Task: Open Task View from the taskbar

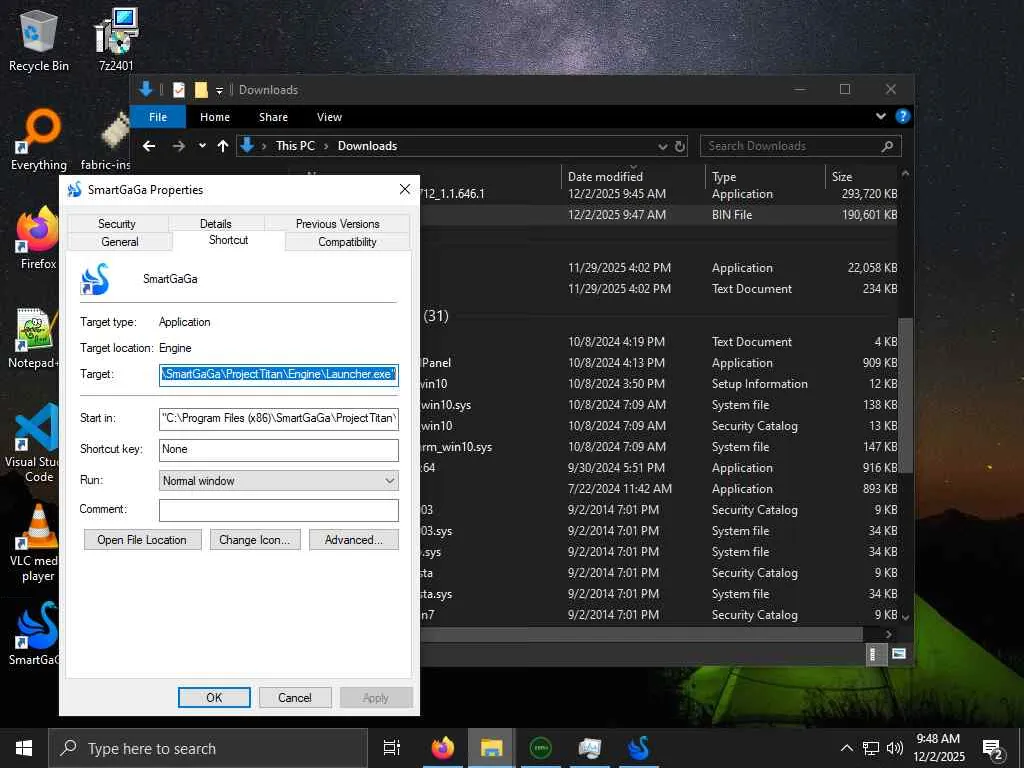Action: 392,748
